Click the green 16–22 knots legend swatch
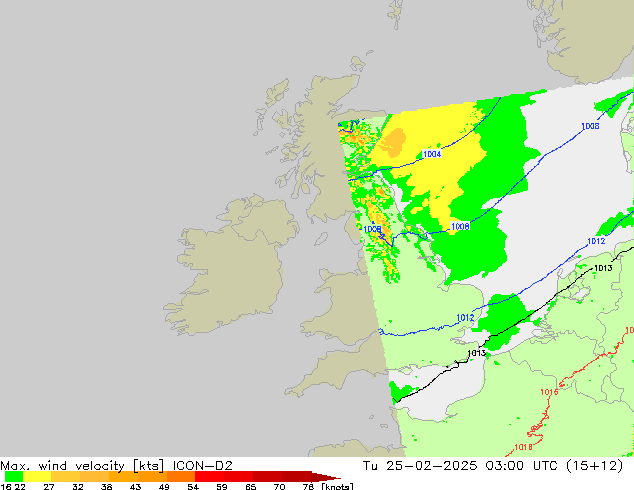 (x=14, y=476)
